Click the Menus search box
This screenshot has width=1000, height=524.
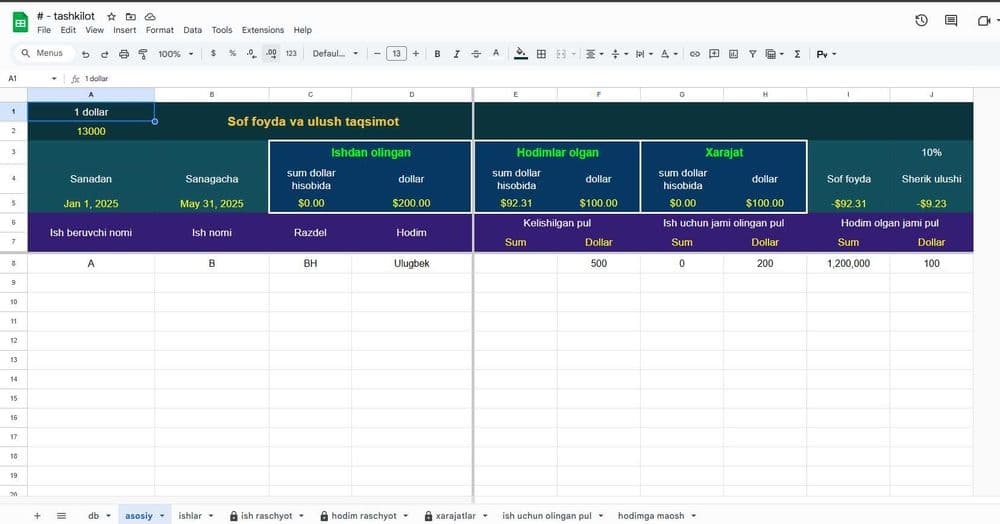42,54
